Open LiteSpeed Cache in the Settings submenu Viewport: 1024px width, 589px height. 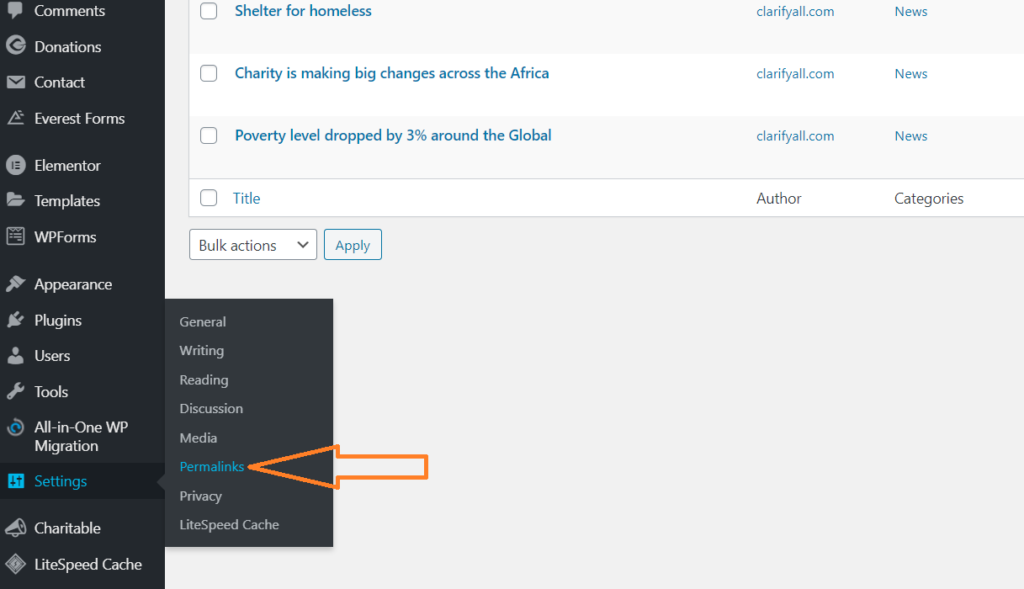point(229,525)
